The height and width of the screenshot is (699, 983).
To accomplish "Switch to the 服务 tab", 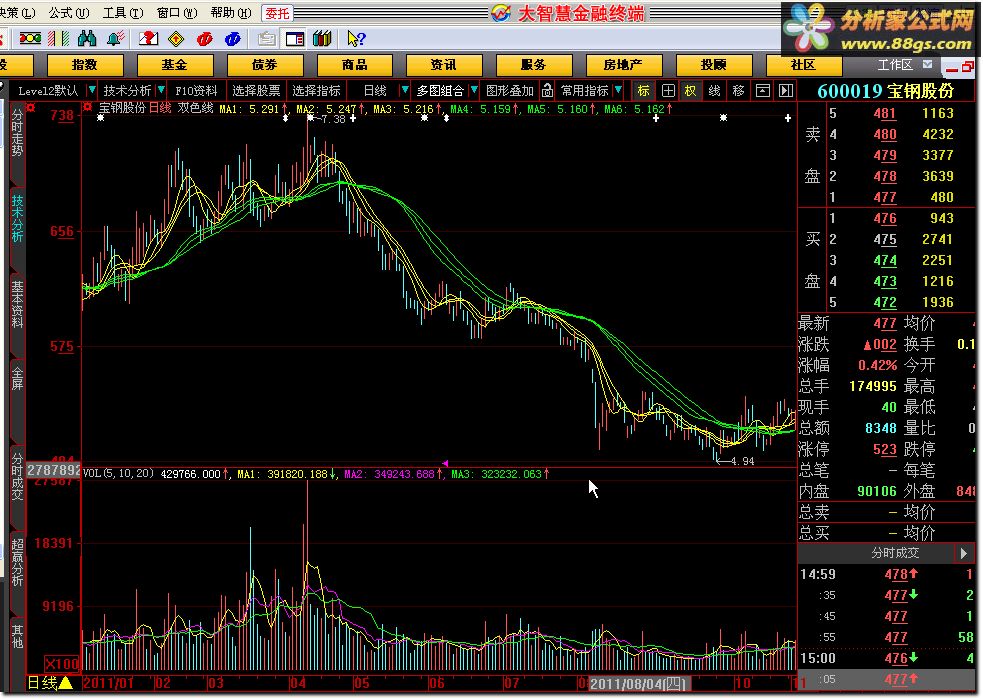I will click(534, 65).
